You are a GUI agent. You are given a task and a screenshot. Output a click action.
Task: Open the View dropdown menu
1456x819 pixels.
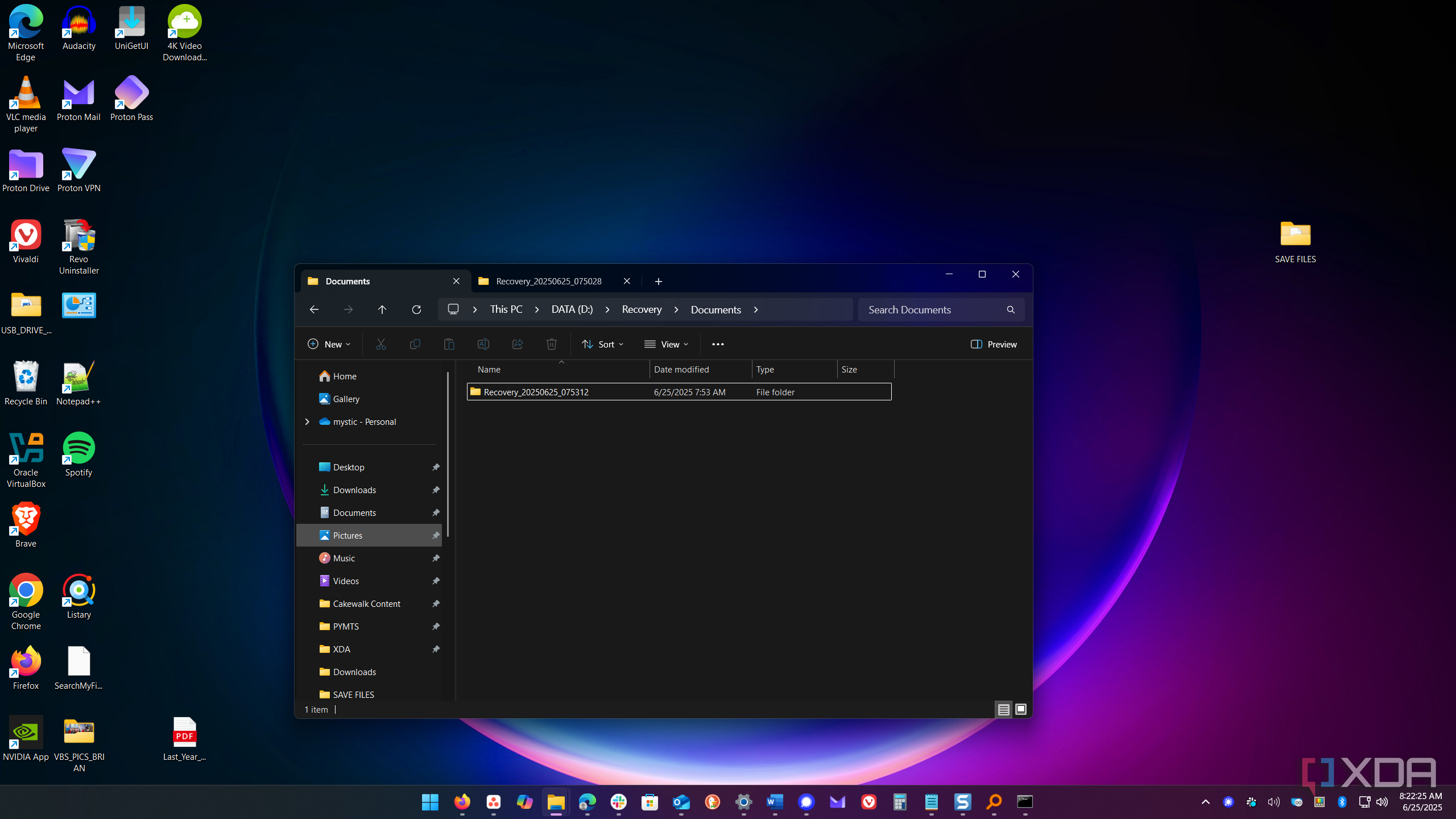point(666,344)
